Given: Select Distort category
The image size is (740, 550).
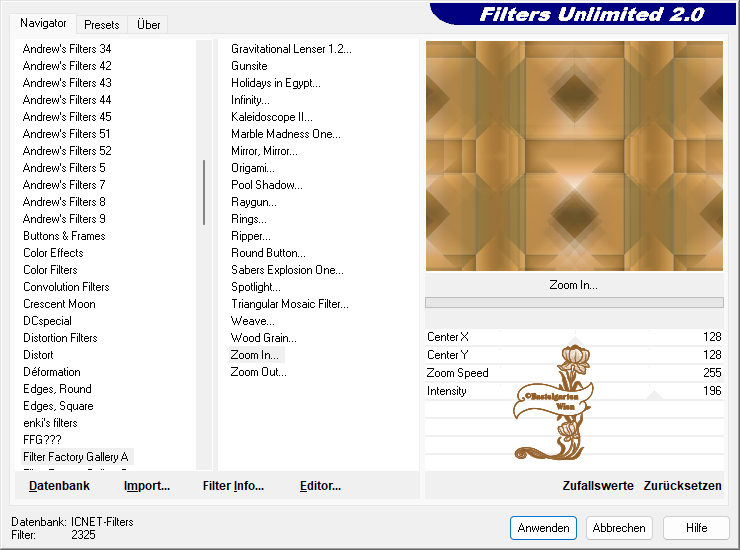Looking at the screenshot, I should [38, 355].
